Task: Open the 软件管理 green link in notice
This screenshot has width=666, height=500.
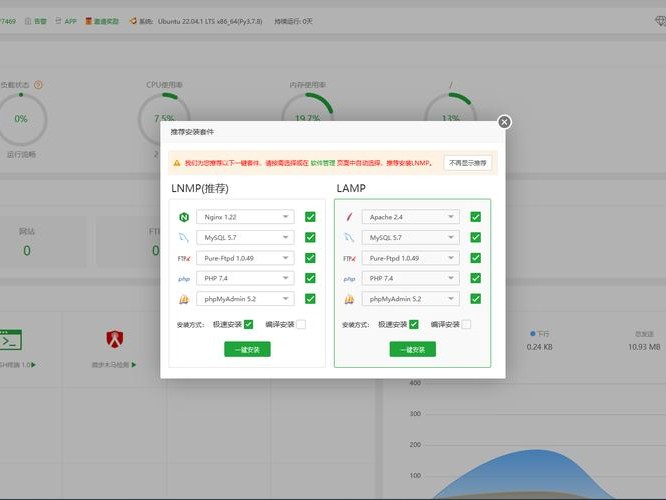Action: point(323,163)
